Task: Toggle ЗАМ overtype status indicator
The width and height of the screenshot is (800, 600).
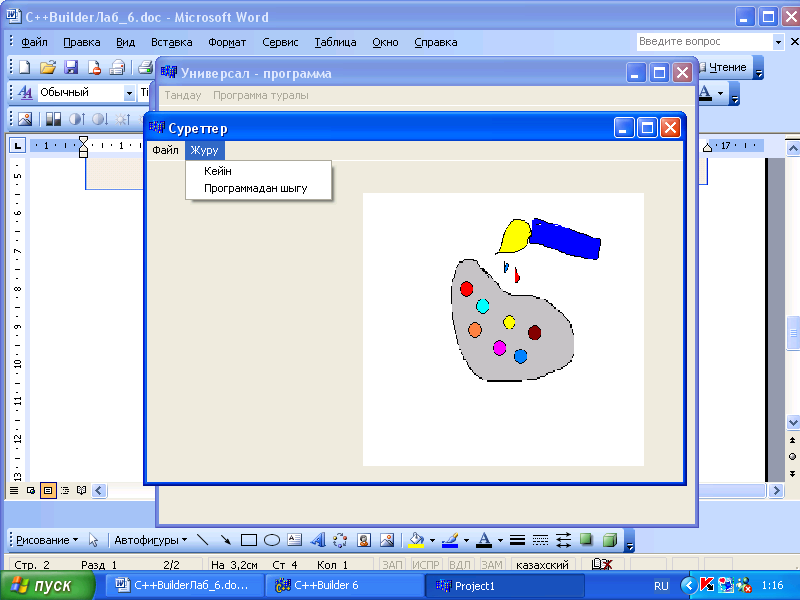Action: point(491,564)
